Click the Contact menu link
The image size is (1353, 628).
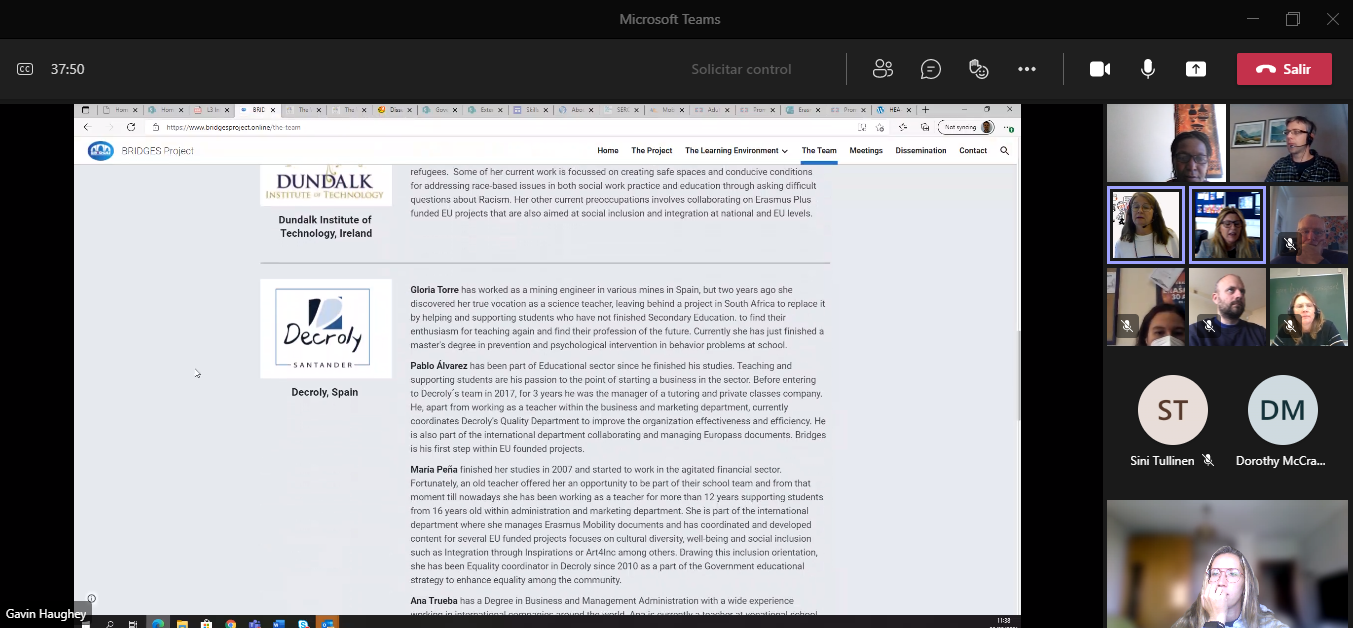[x=973, y=151]
